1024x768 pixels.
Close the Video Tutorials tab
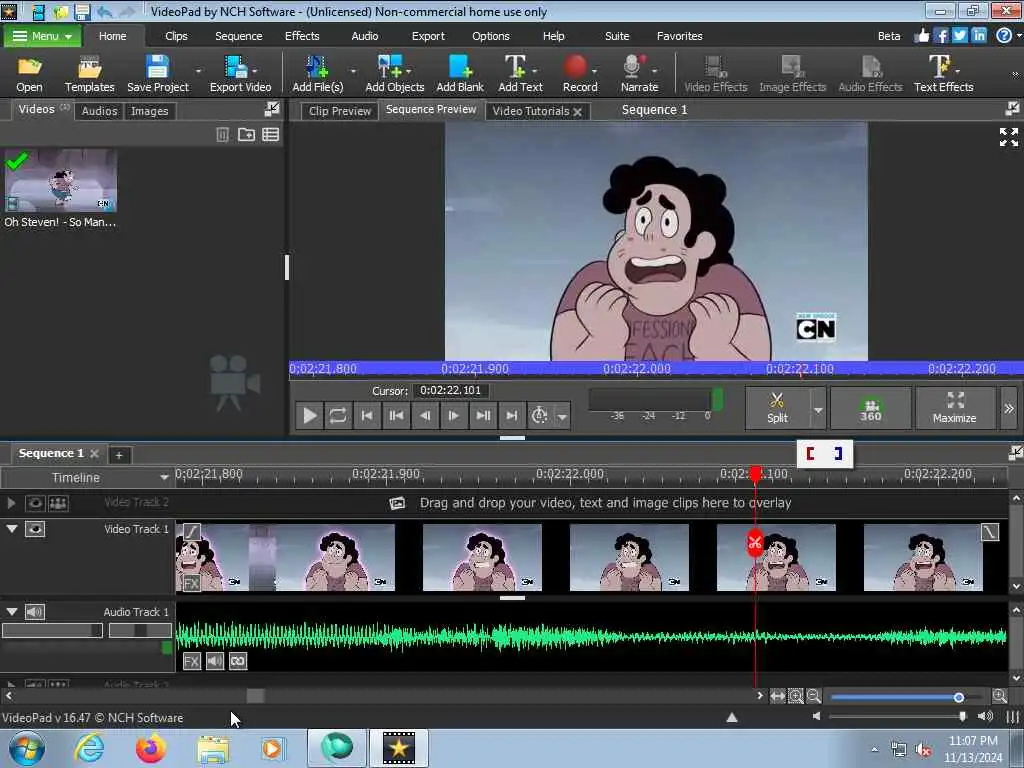577,112
